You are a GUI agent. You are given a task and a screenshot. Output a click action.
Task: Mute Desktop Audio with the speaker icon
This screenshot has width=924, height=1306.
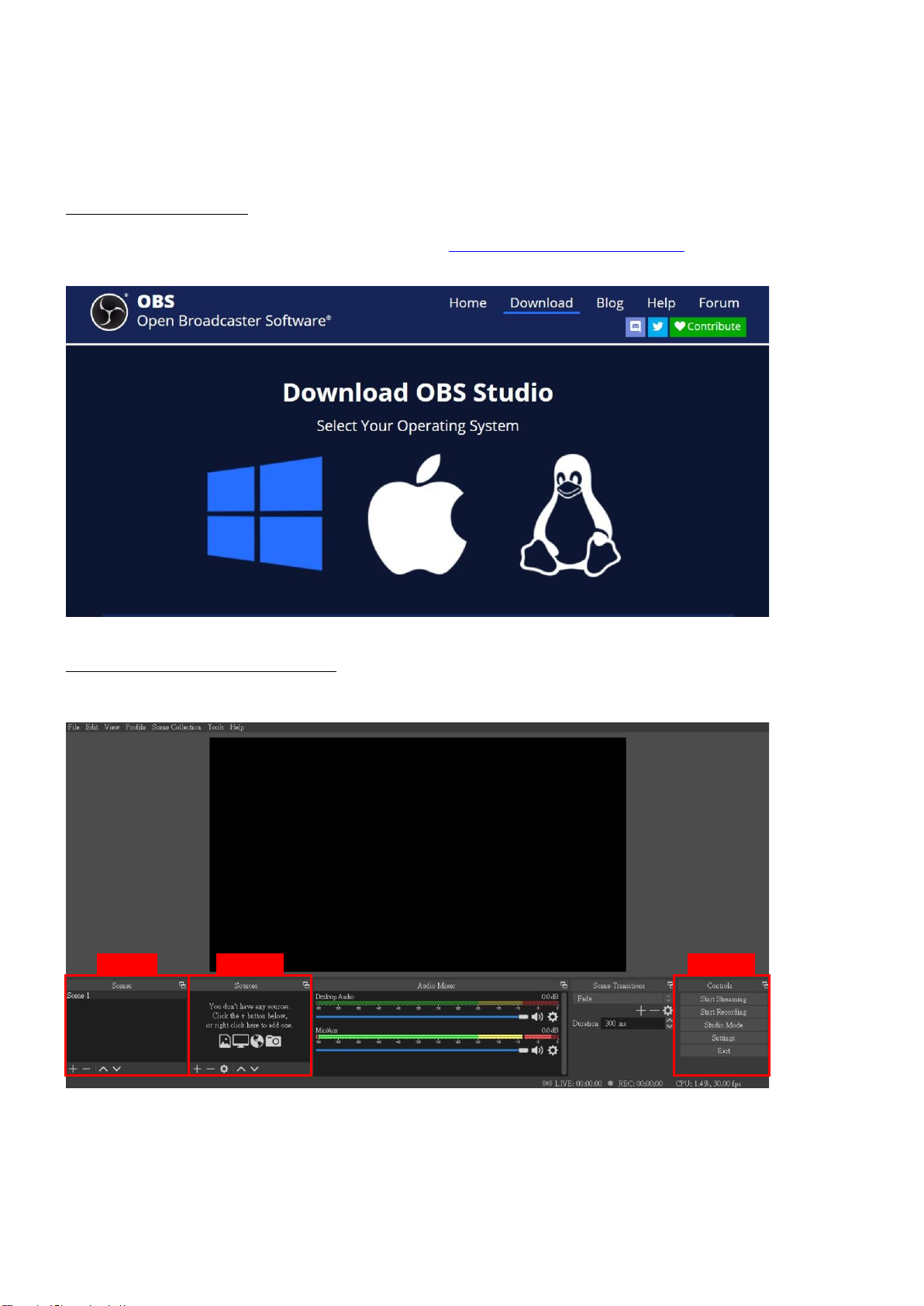coord(537,1017)
